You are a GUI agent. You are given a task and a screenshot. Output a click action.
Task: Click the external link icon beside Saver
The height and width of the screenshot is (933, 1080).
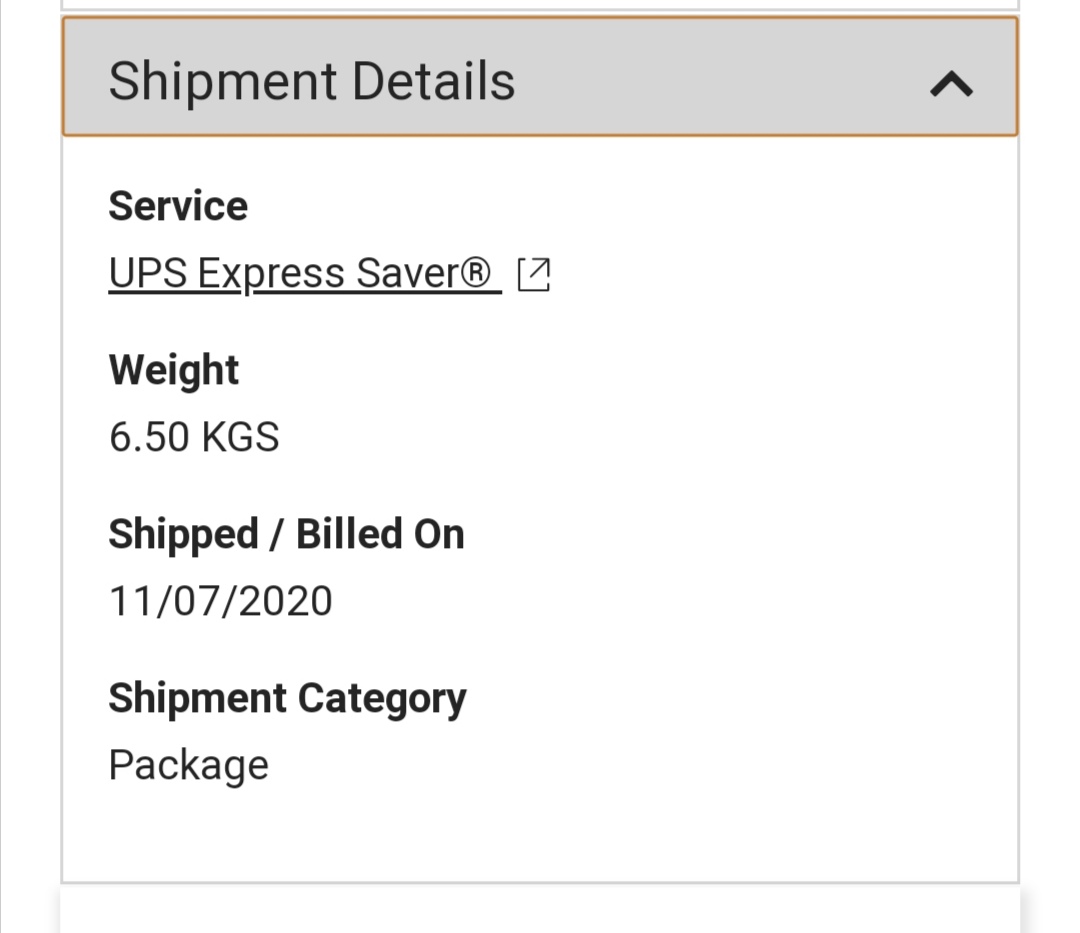[x=534, y=275]
